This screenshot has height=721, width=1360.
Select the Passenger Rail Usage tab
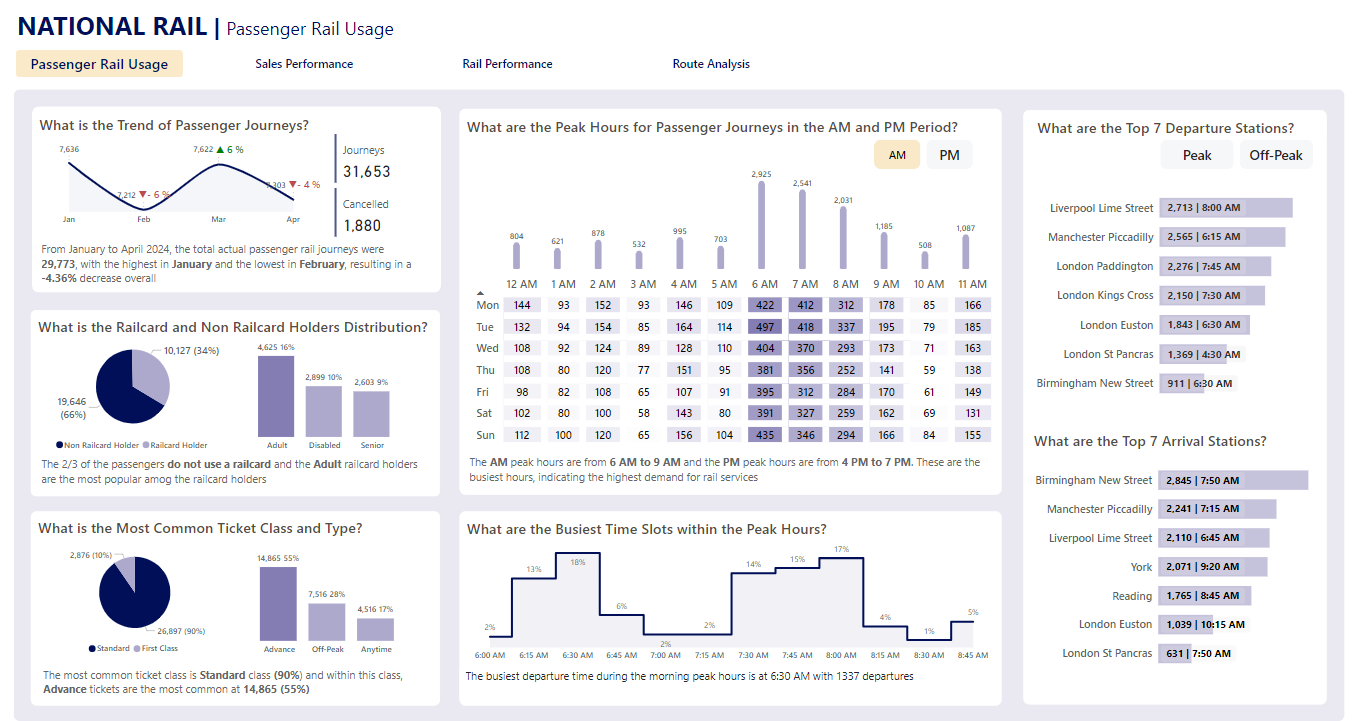[99, 64]
